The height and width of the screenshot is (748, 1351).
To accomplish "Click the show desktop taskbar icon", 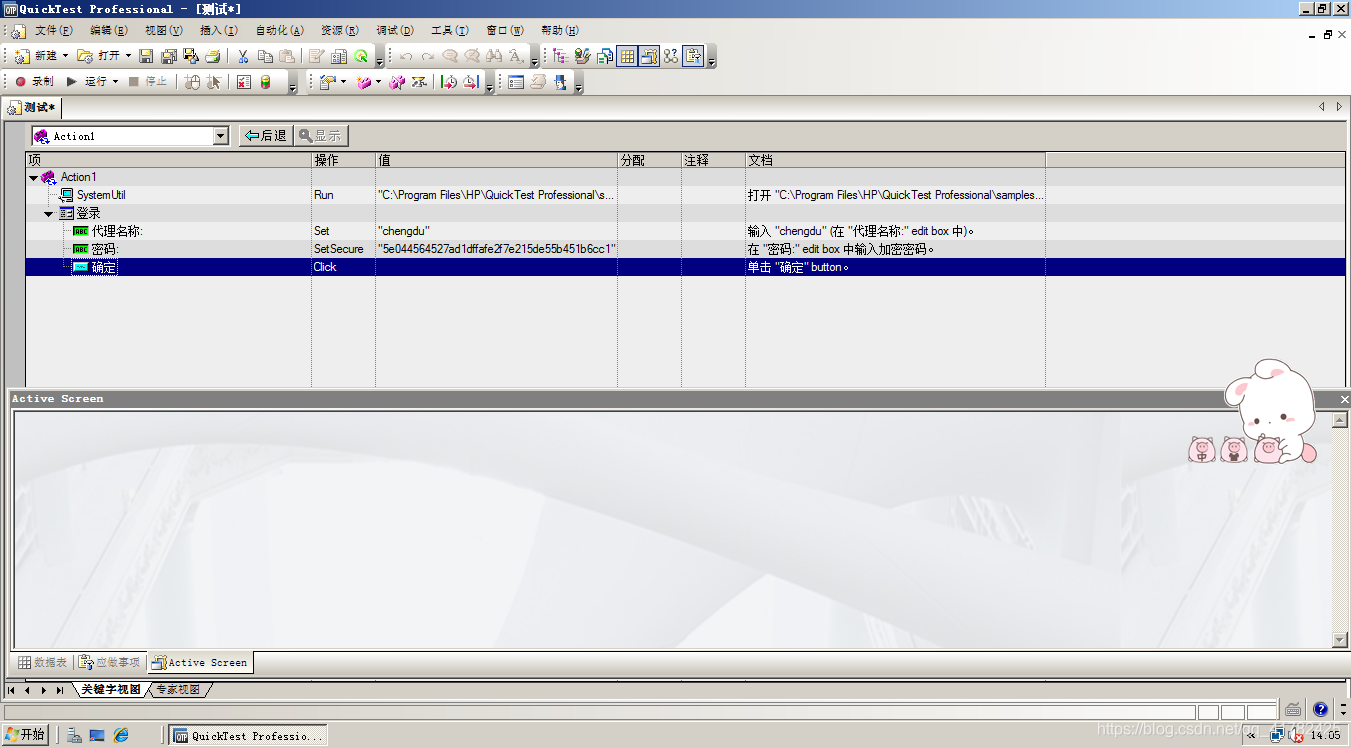I will click(97, 735).
